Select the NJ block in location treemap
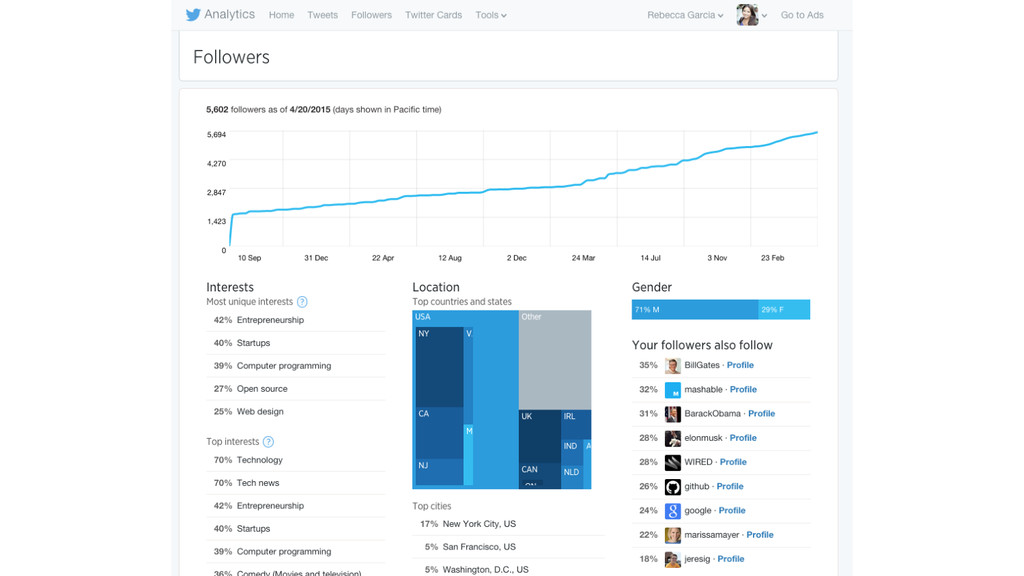The image size is (1024, 576). click(x=440, y=472)
